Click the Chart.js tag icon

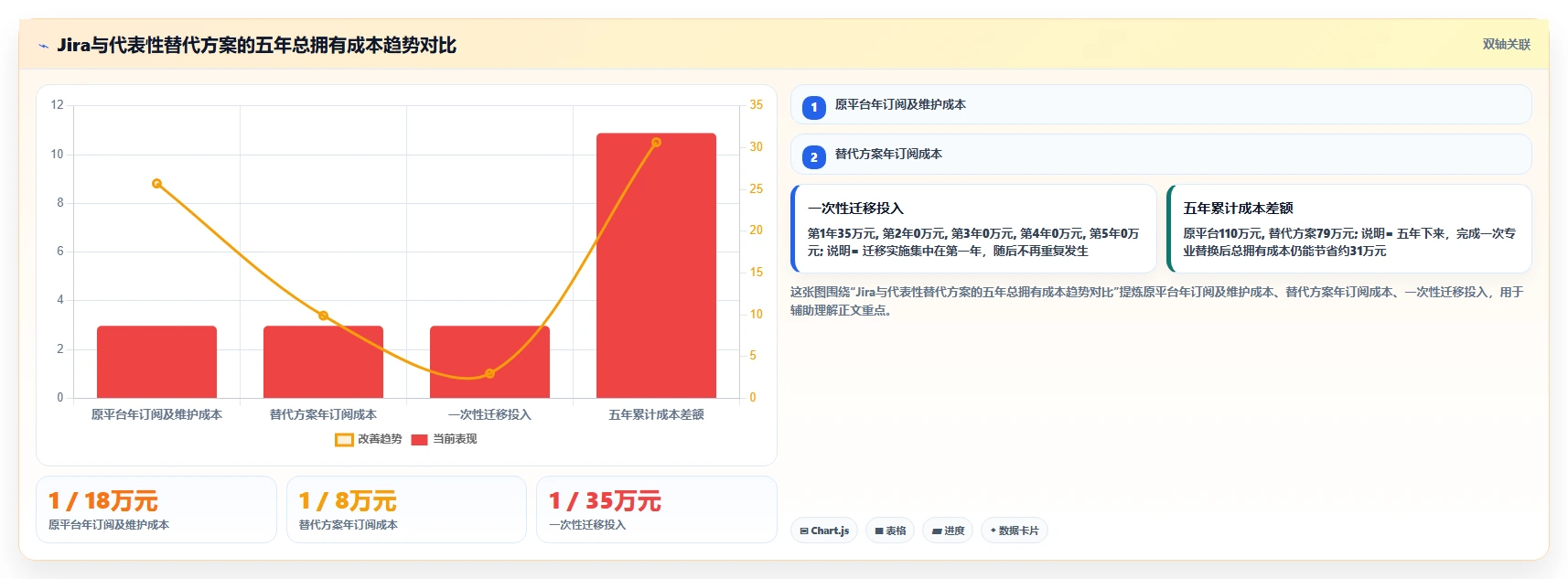point(804,531)
